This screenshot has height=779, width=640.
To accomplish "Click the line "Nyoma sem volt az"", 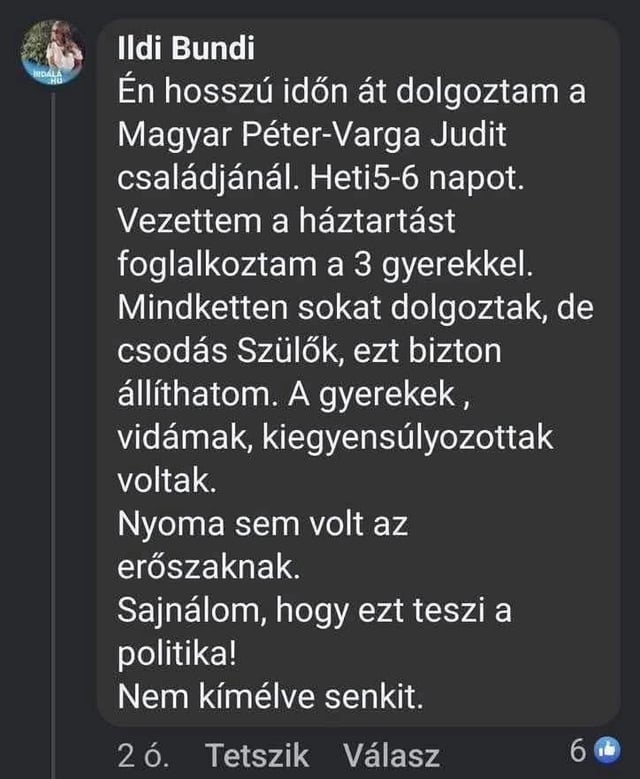I will [x=263, y=522].
